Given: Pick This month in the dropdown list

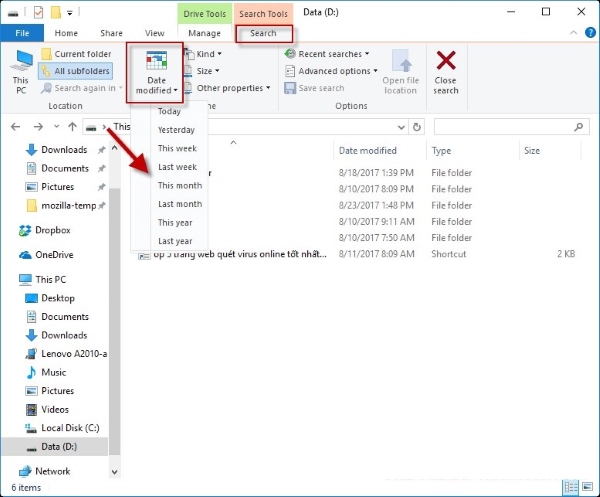Looking at the screenshot, I should point(179,186).
